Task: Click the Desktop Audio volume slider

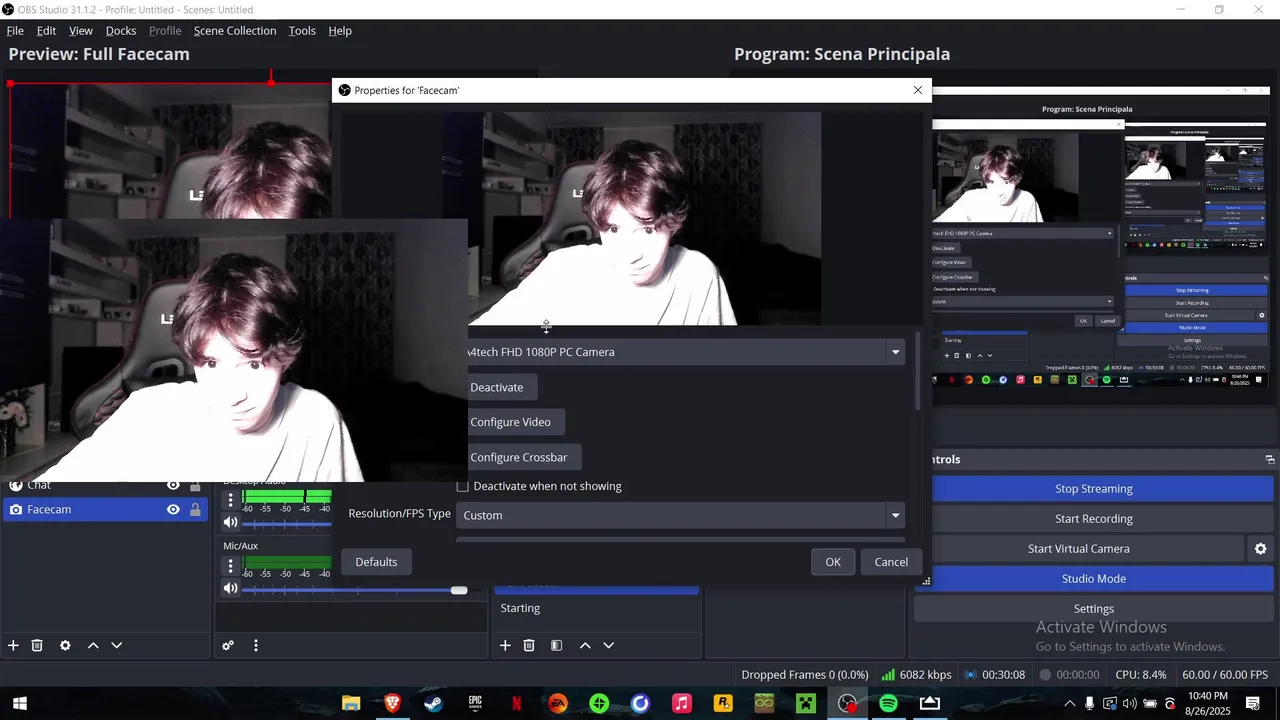Action: click(x=287, y=523)
